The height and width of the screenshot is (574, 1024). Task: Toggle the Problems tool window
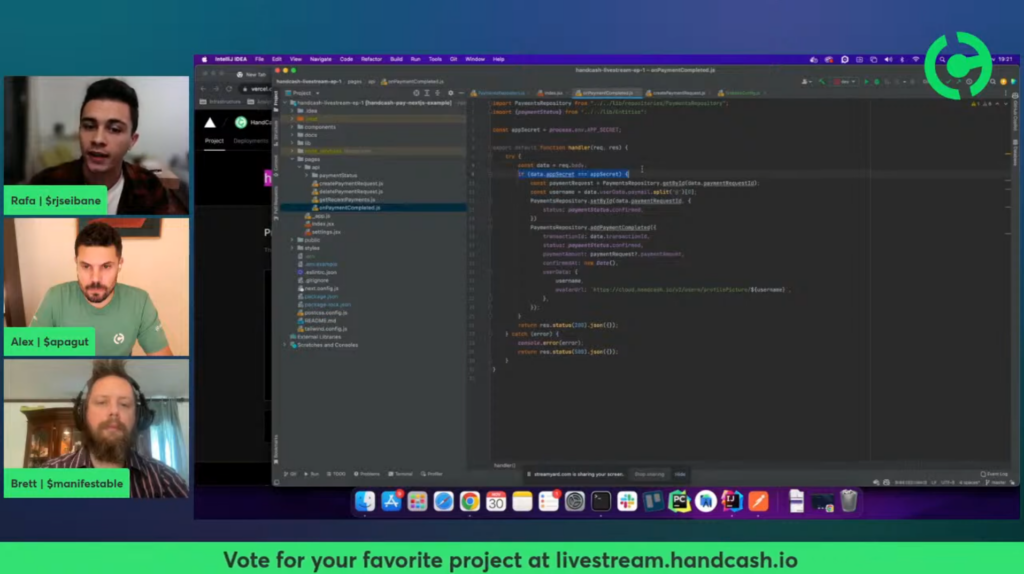coord(367,474)
